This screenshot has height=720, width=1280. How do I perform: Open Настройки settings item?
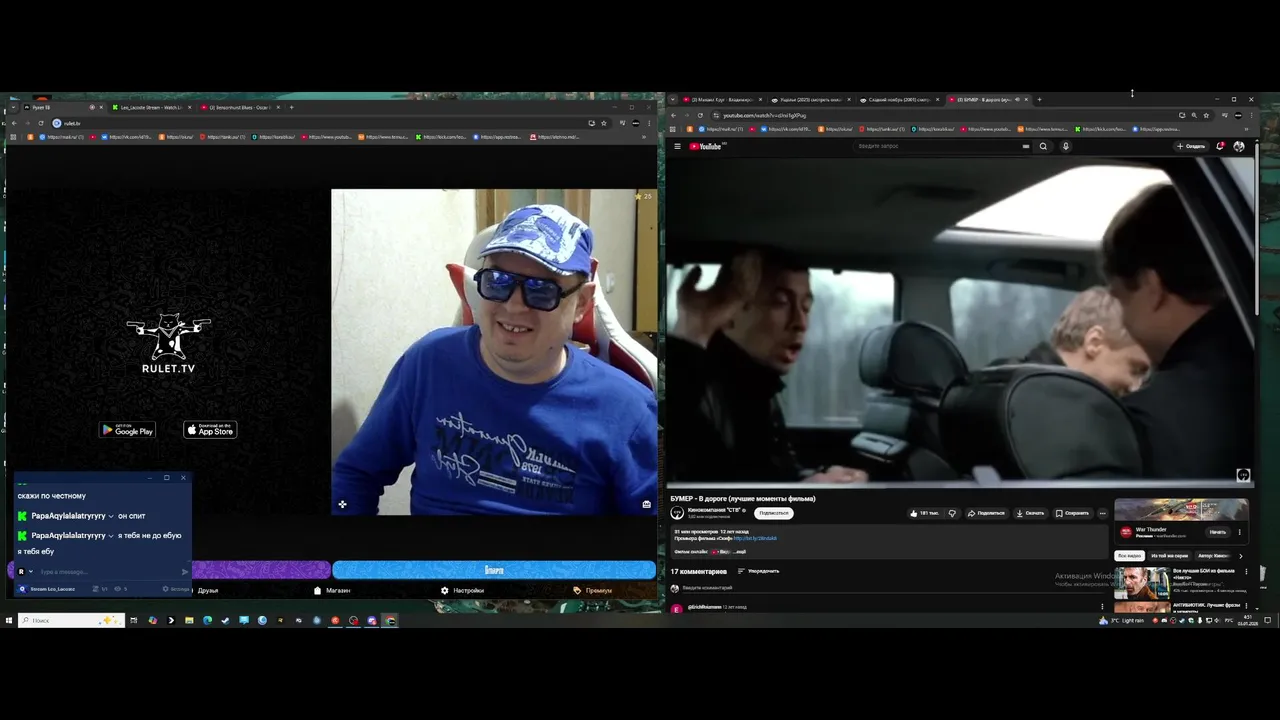(x=463, y=590)
